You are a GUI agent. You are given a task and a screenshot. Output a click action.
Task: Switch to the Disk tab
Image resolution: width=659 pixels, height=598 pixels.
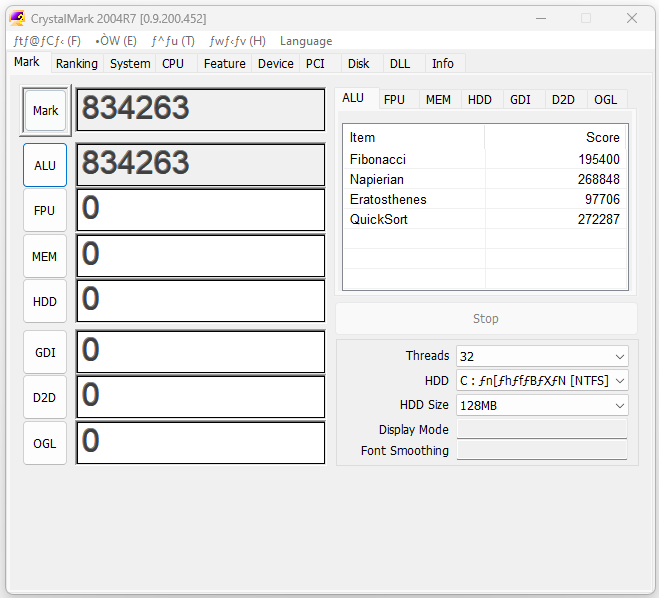click(358, 63)
